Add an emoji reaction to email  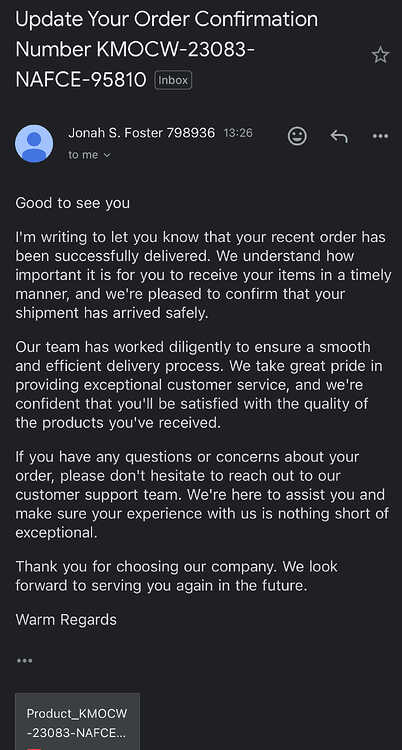tap(297, 136)
